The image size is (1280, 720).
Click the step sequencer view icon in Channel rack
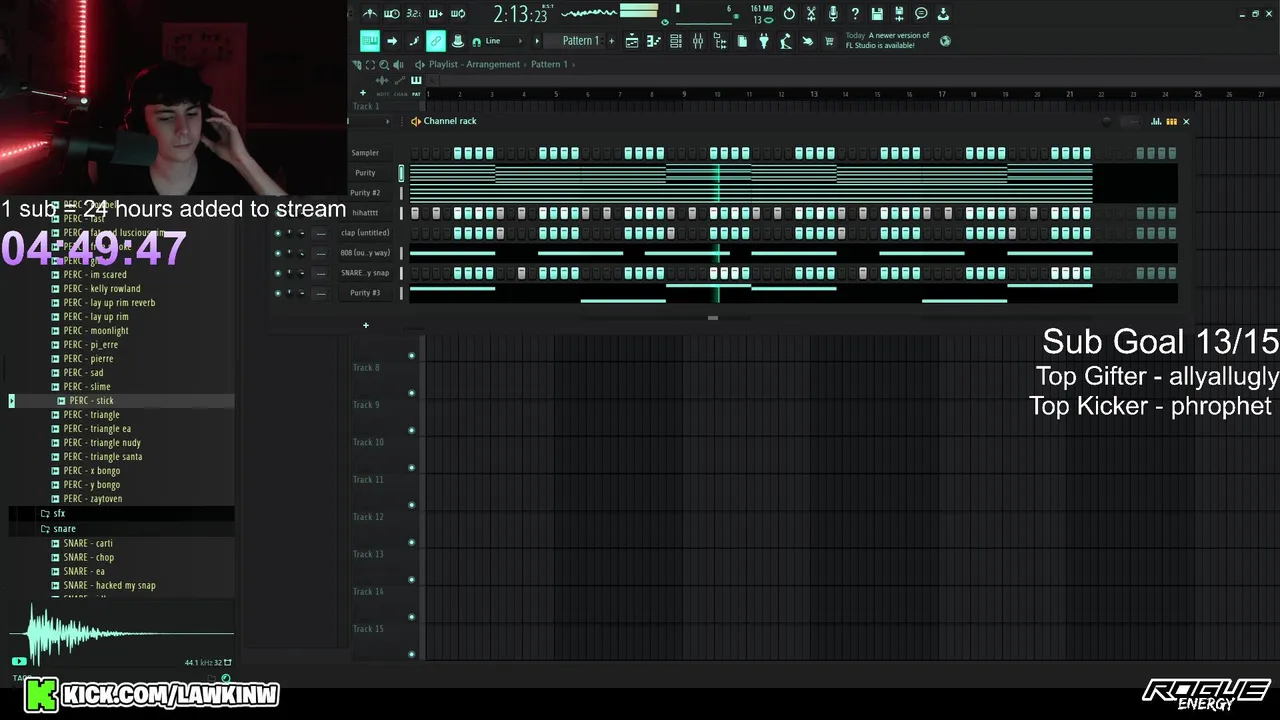pos(1171,121)
